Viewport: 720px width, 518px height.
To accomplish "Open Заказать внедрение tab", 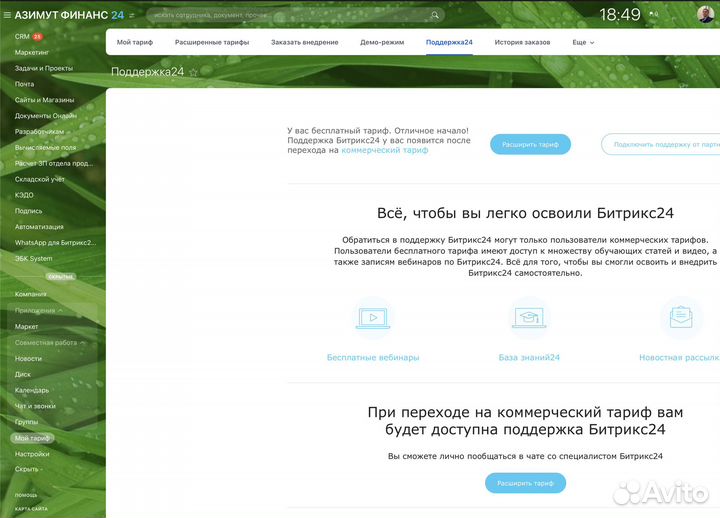I will [304, 42].
